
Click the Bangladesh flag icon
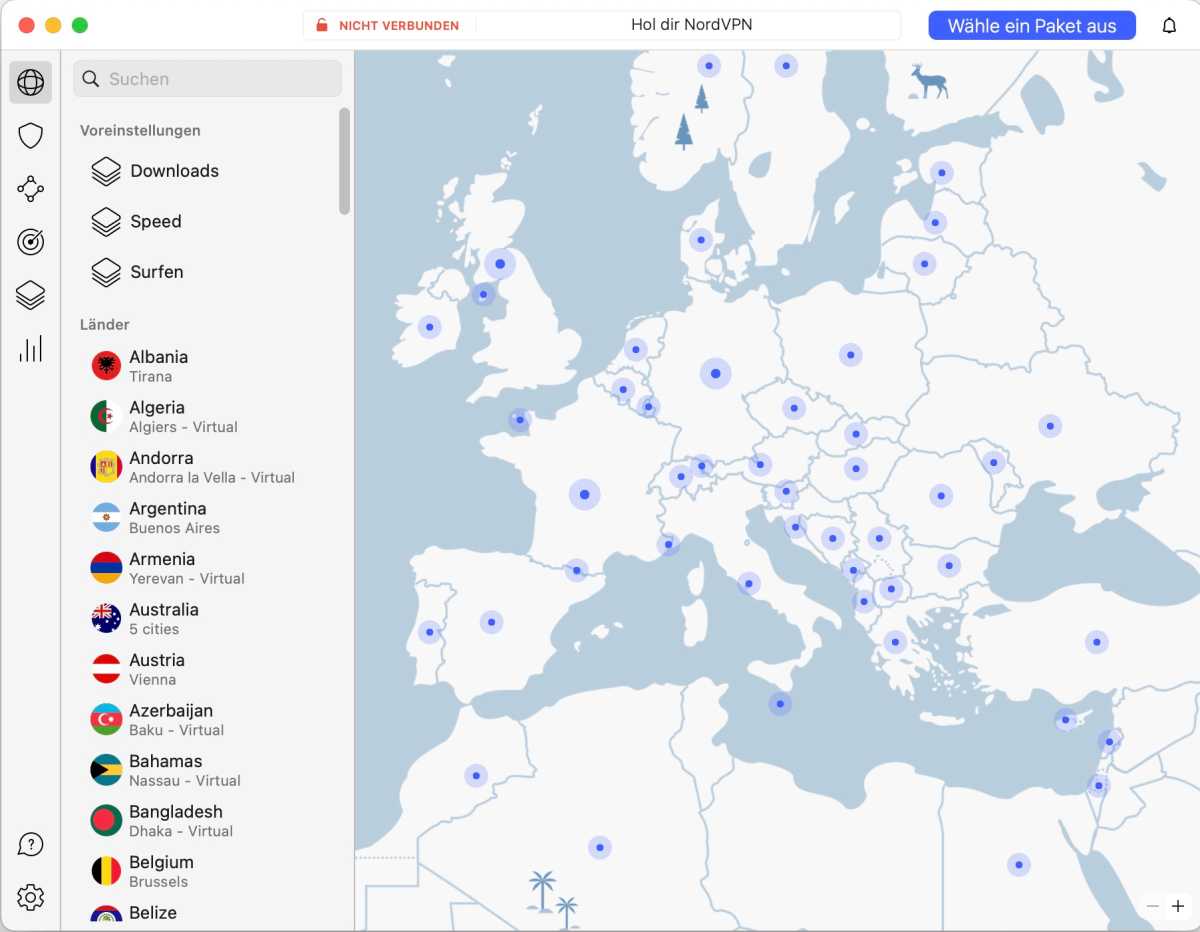(x=106, y=820)
